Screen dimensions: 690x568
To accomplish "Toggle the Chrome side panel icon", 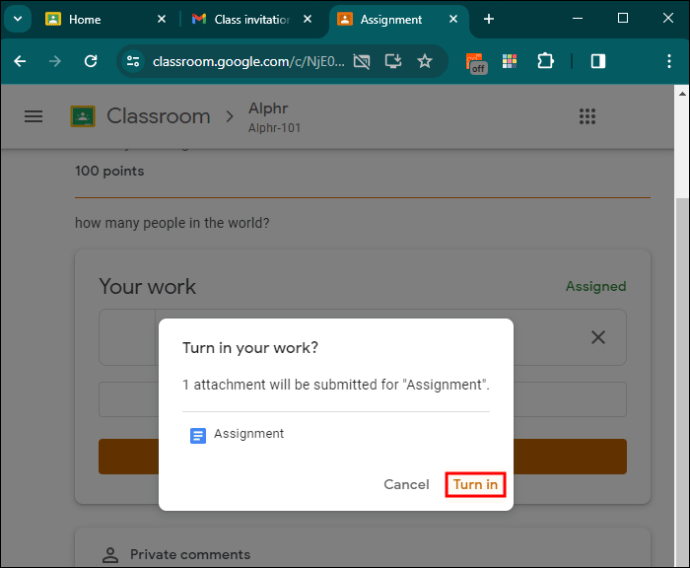I will 598,61.
